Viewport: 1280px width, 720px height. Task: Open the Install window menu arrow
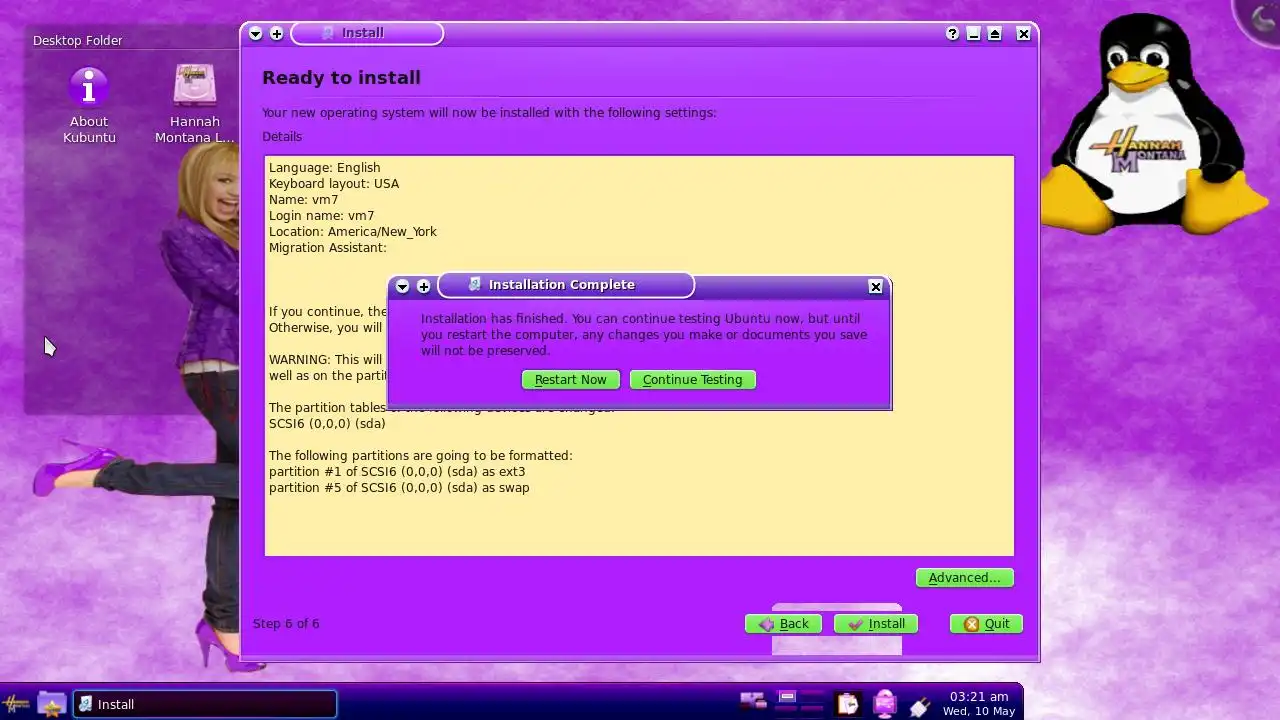pos(255,34)
